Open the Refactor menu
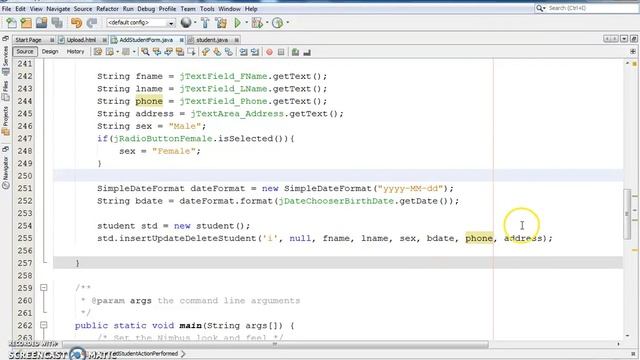The width and height of the screenshot is (640, 360). coord(107,9)
